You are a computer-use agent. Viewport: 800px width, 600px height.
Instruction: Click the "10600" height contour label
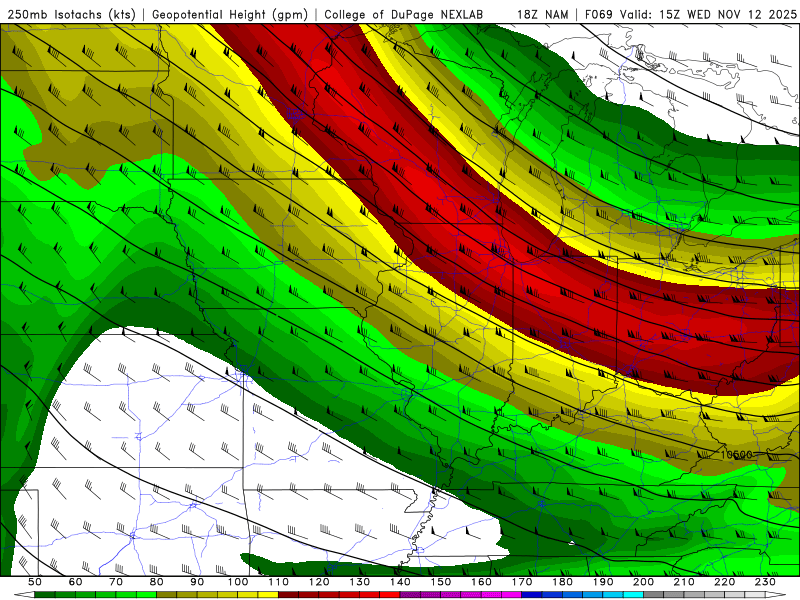pos(736,454)
